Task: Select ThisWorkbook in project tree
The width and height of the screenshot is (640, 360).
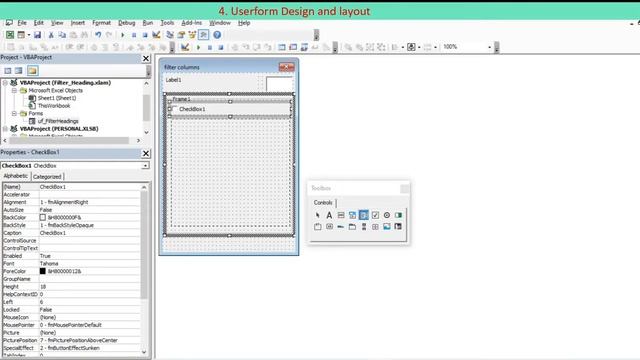Action: pos(54,106)
